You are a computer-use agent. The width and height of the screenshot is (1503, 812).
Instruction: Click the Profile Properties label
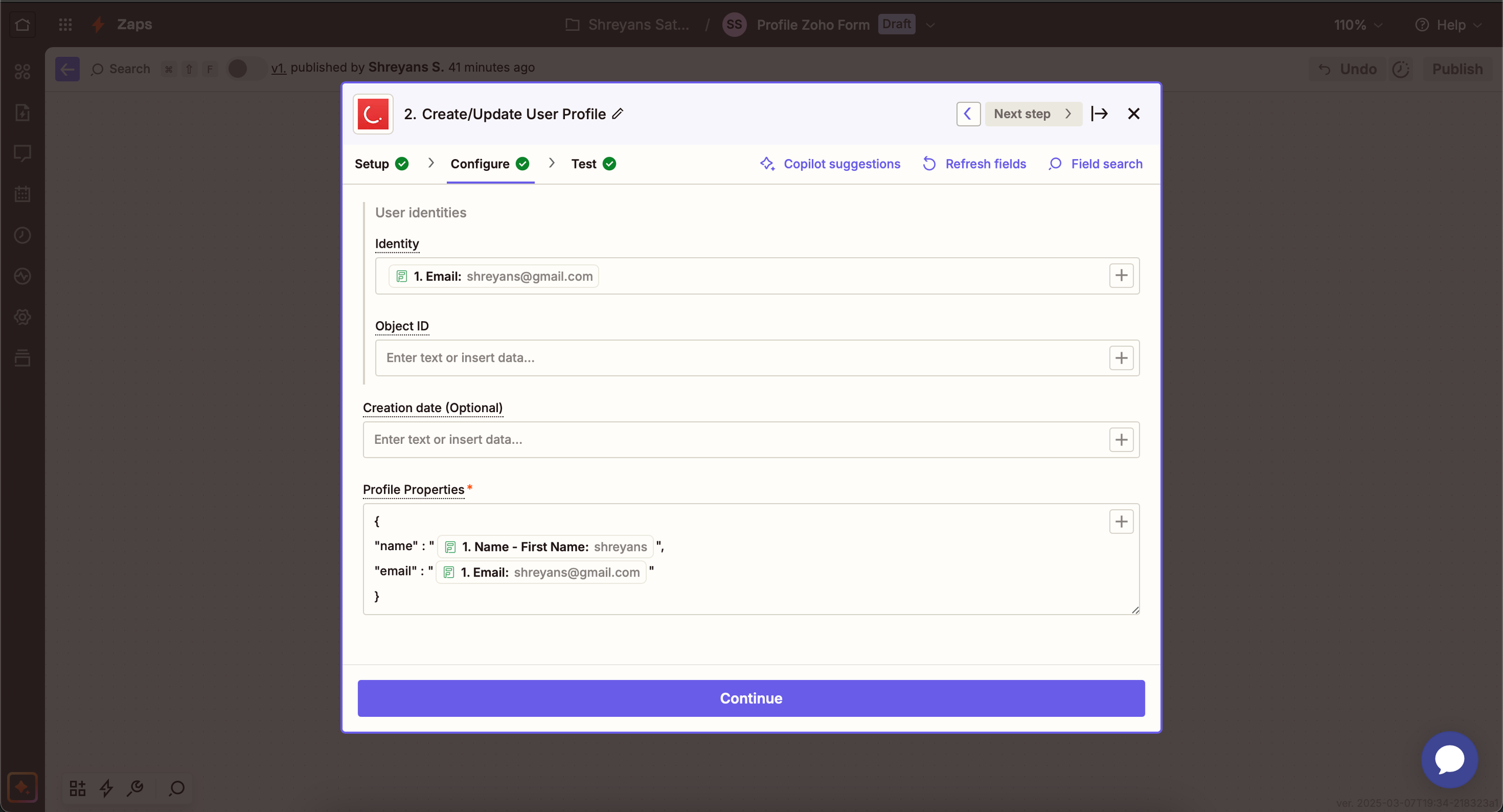coord(413,490)
